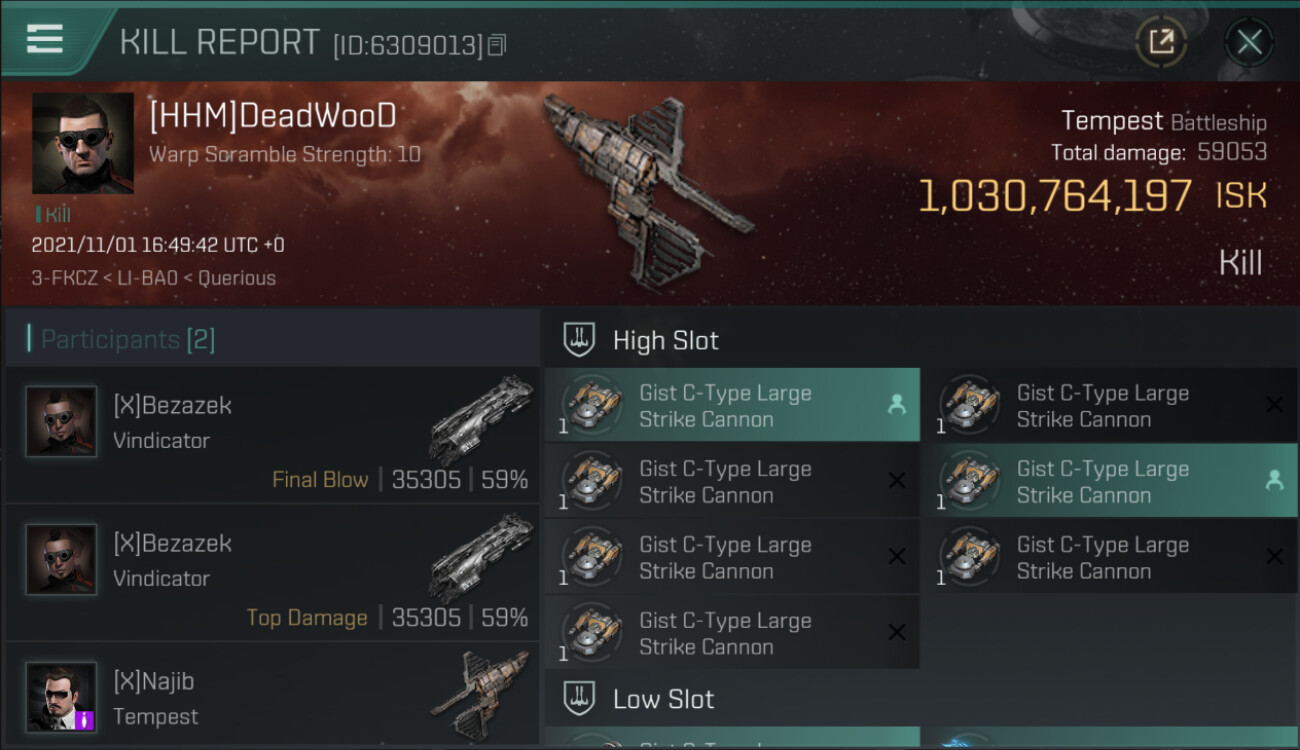Click the High Slot section icon
Viewport: 1300px width, 750px height.
point(579,340)
